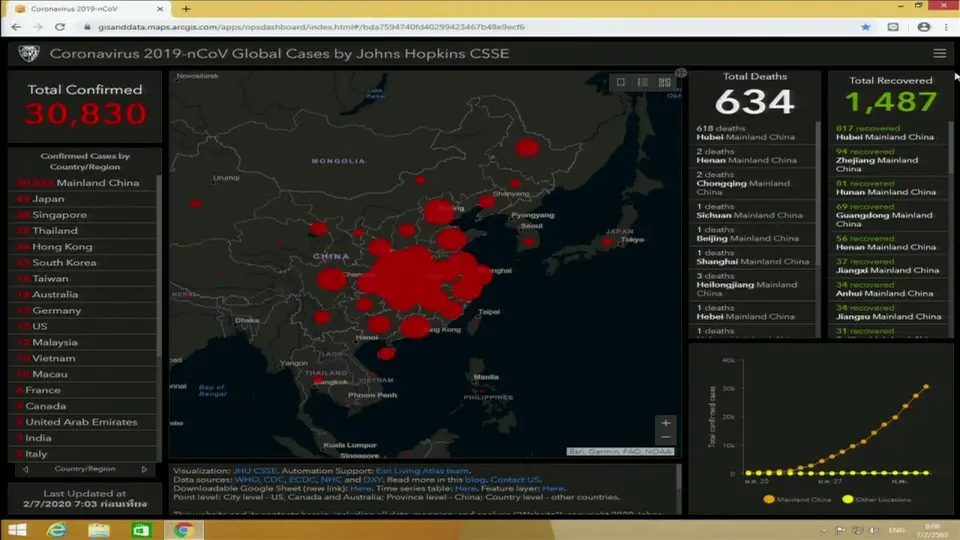This screenshot has height=540, width=960.
Task: Reload the dashboard page
Action: (60, 27)
